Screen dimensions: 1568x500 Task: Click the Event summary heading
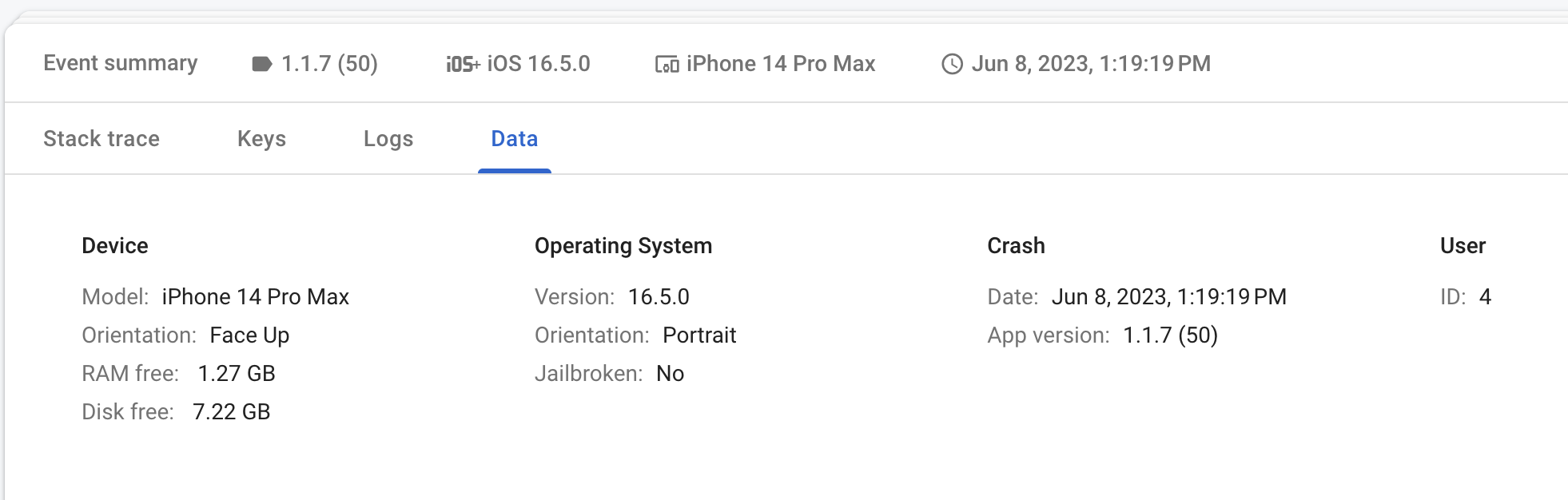point(121,63)
